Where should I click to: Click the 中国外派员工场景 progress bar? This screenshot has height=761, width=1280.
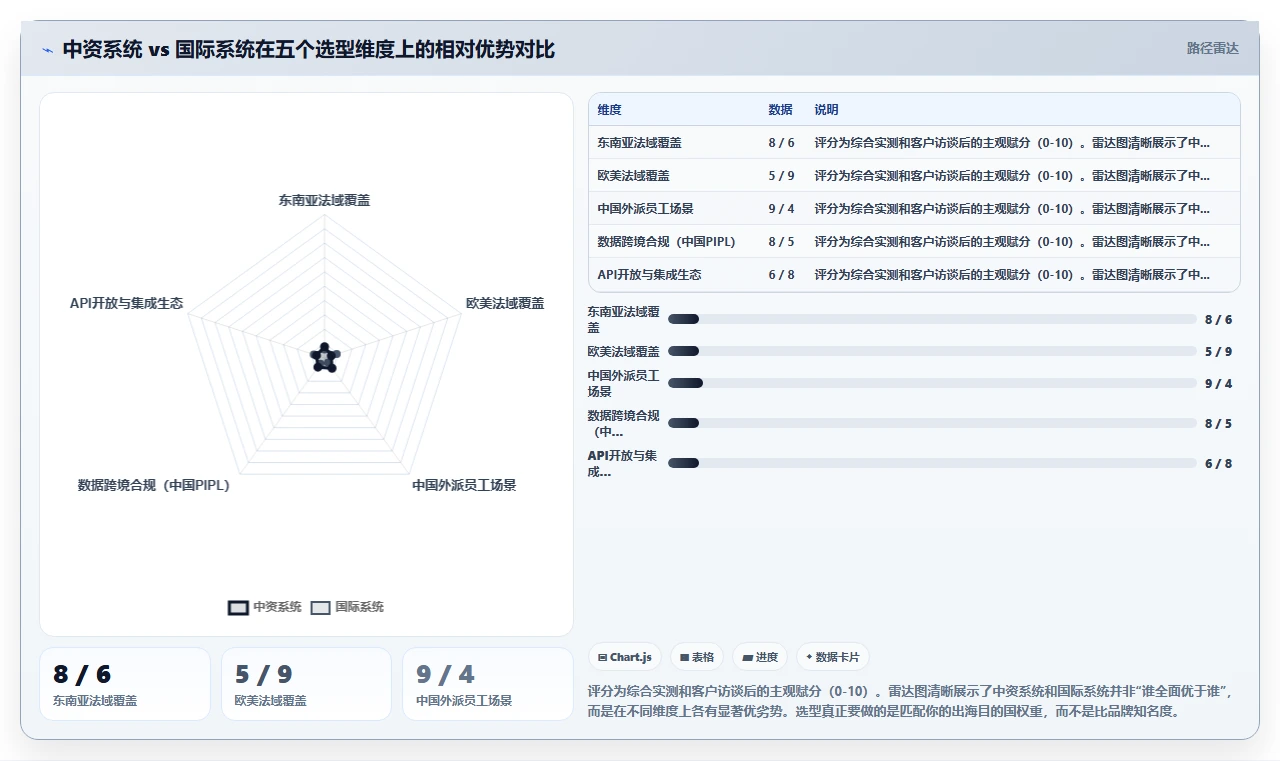(x=932, y=383)
